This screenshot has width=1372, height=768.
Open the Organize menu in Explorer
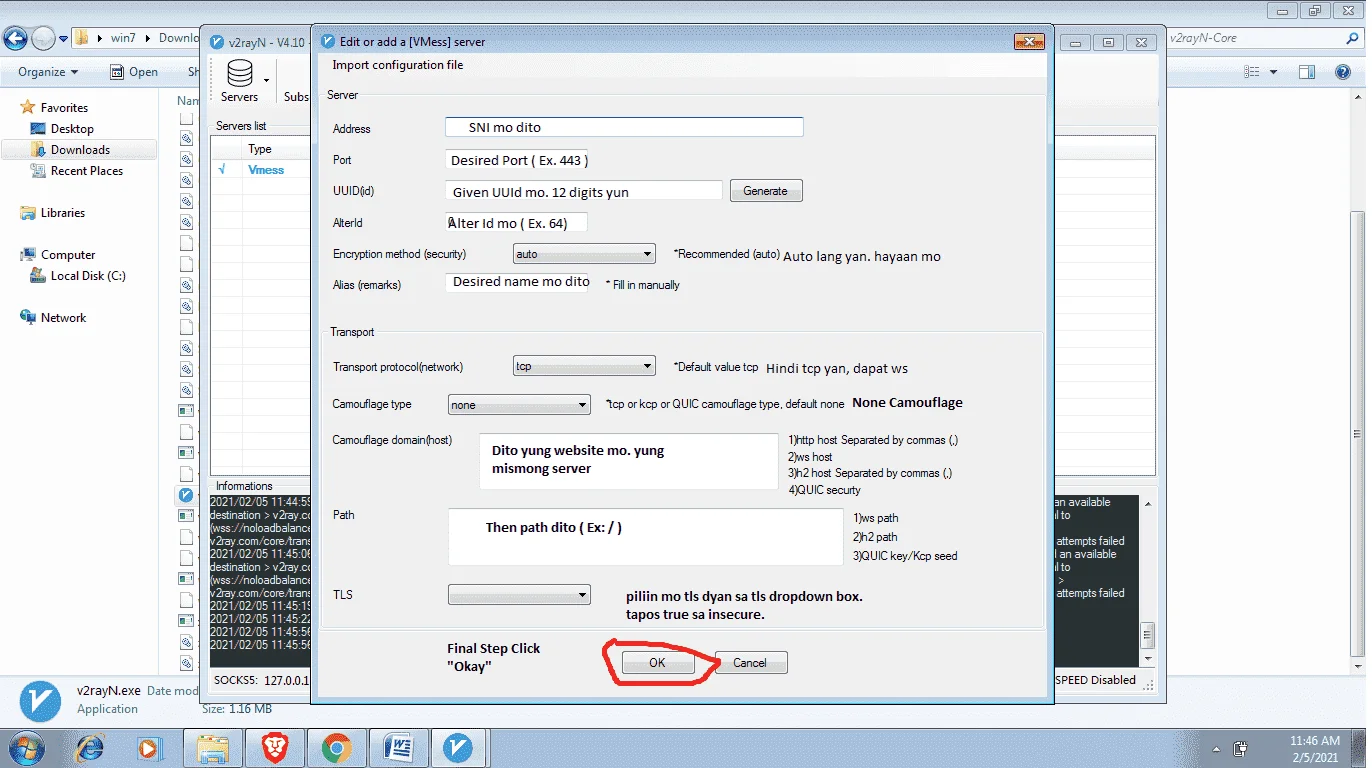click(x=48, y=72)
